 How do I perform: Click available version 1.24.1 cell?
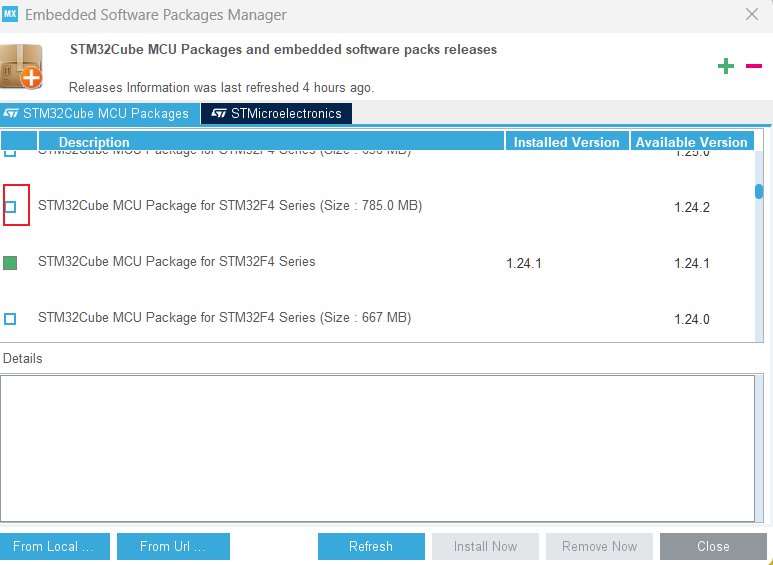click(x=692, y=263)
